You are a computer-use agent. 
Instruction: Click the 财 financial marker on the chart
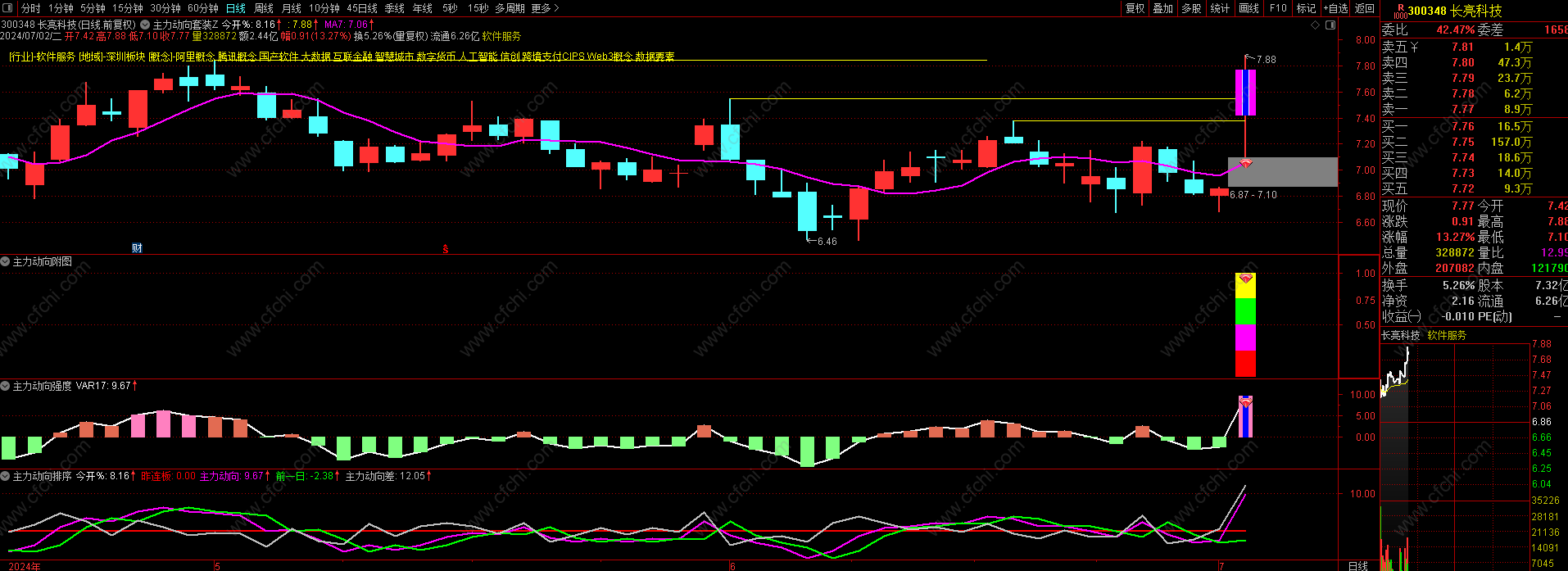click(137, 247)
